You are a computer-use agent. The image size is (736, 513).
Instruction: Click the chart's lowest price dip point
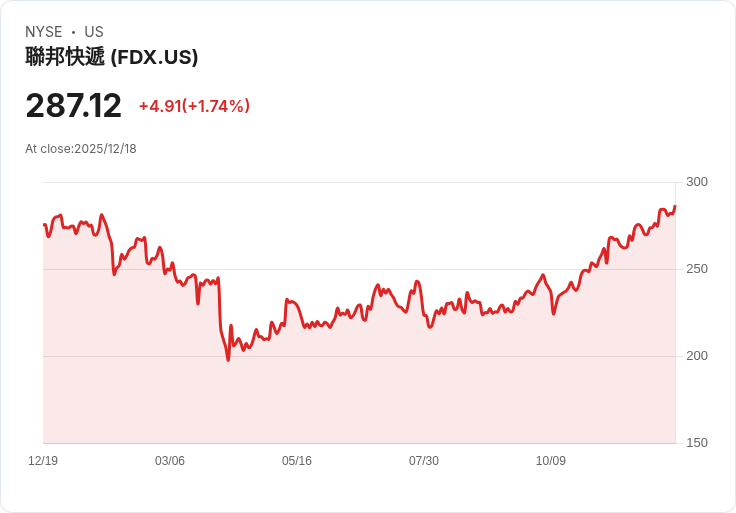[x=229, y=360]
